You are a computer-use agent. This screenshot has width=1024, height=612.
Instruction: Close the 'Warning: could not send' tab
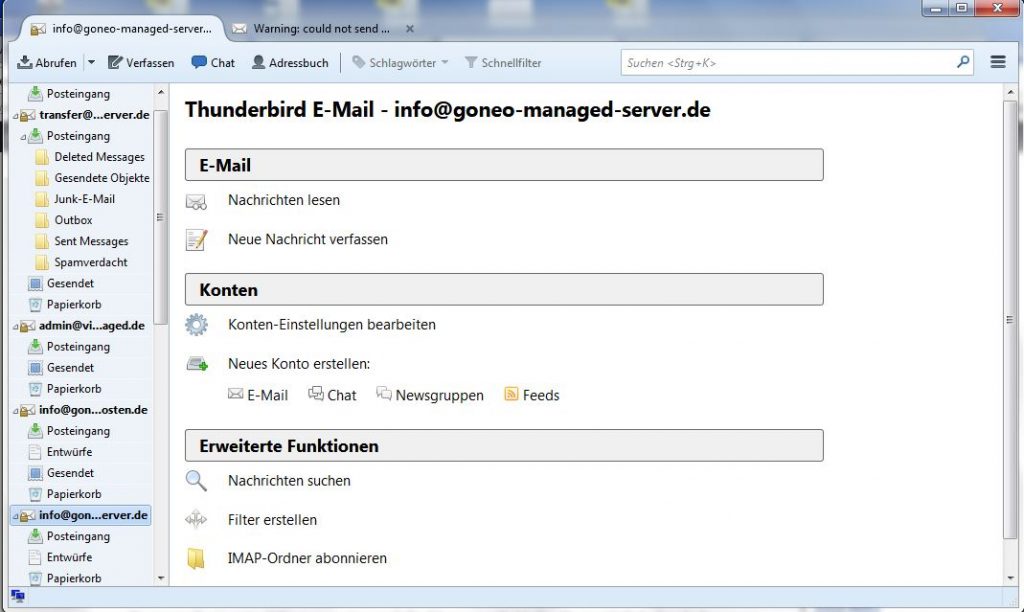click(409, 29)
